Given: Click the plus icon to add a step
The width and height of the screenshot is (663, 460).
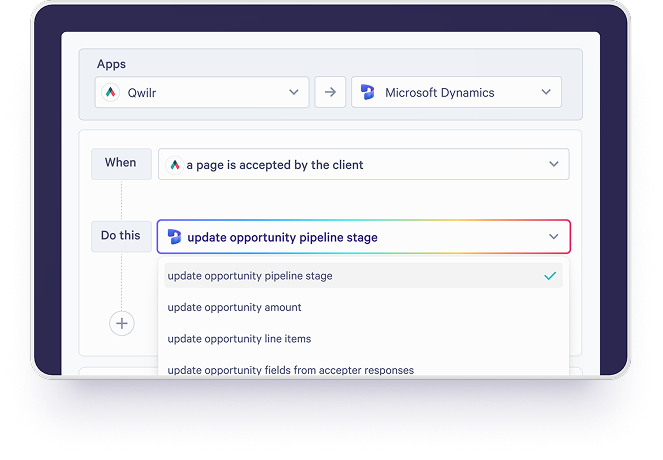Looking at the screenshot, I should [122, 323].
